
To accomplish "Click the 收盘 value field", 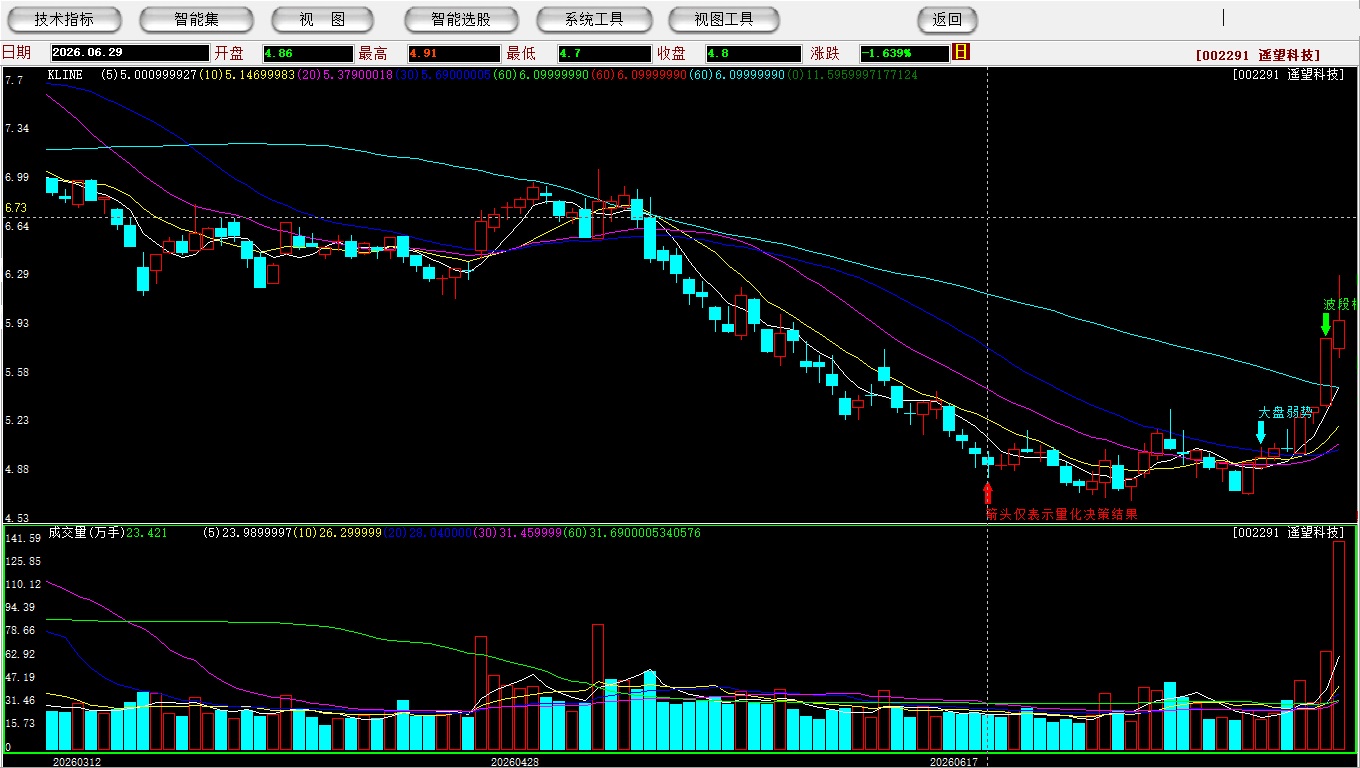I will 754,53.
